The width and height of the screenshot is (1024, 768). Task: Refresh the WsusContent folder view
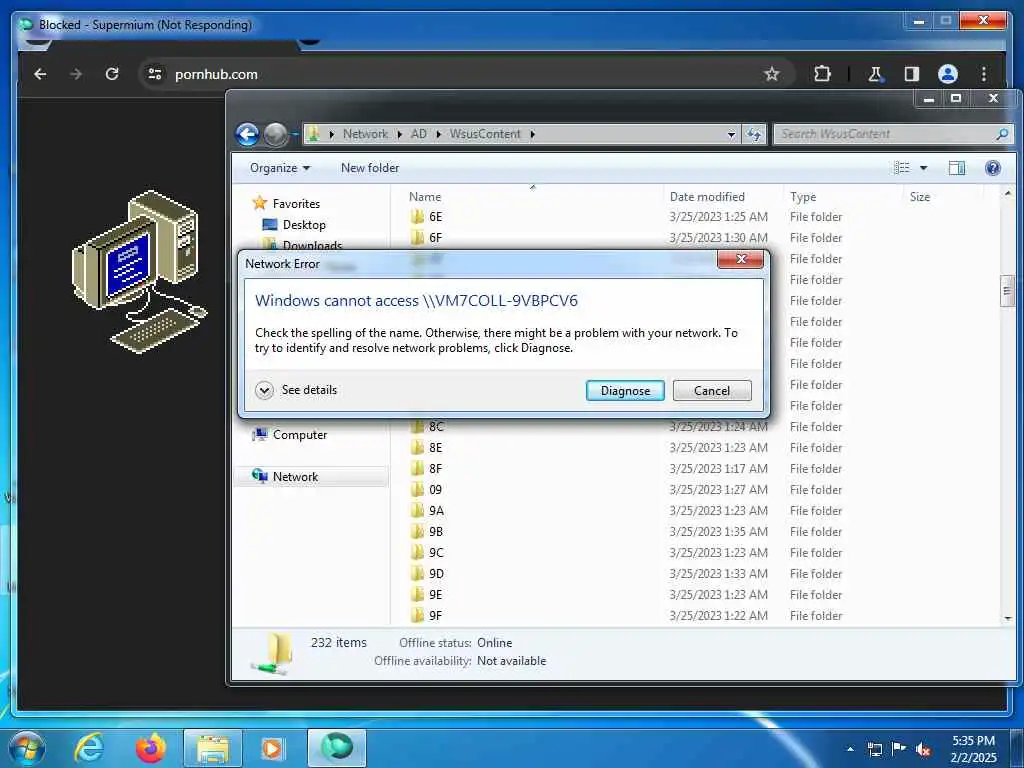click(754, 134)
